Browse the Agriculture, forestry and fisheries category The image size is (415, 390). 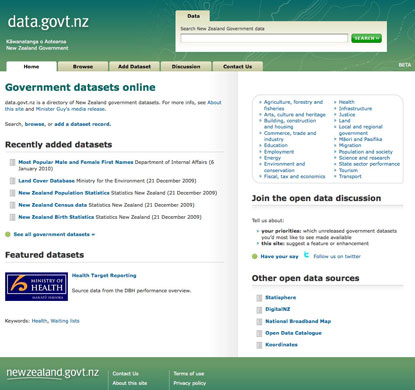click(293, 105)
